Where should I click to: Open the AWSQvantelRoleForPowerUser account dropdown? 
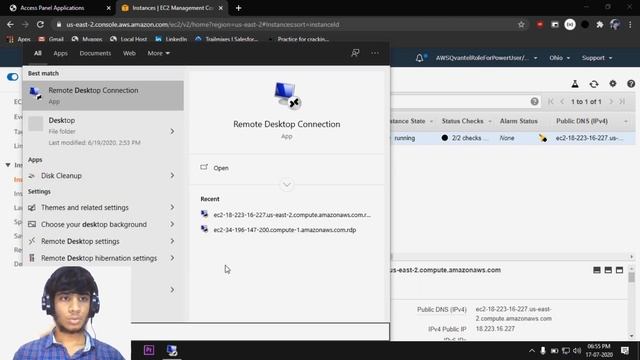pos(487,58)
